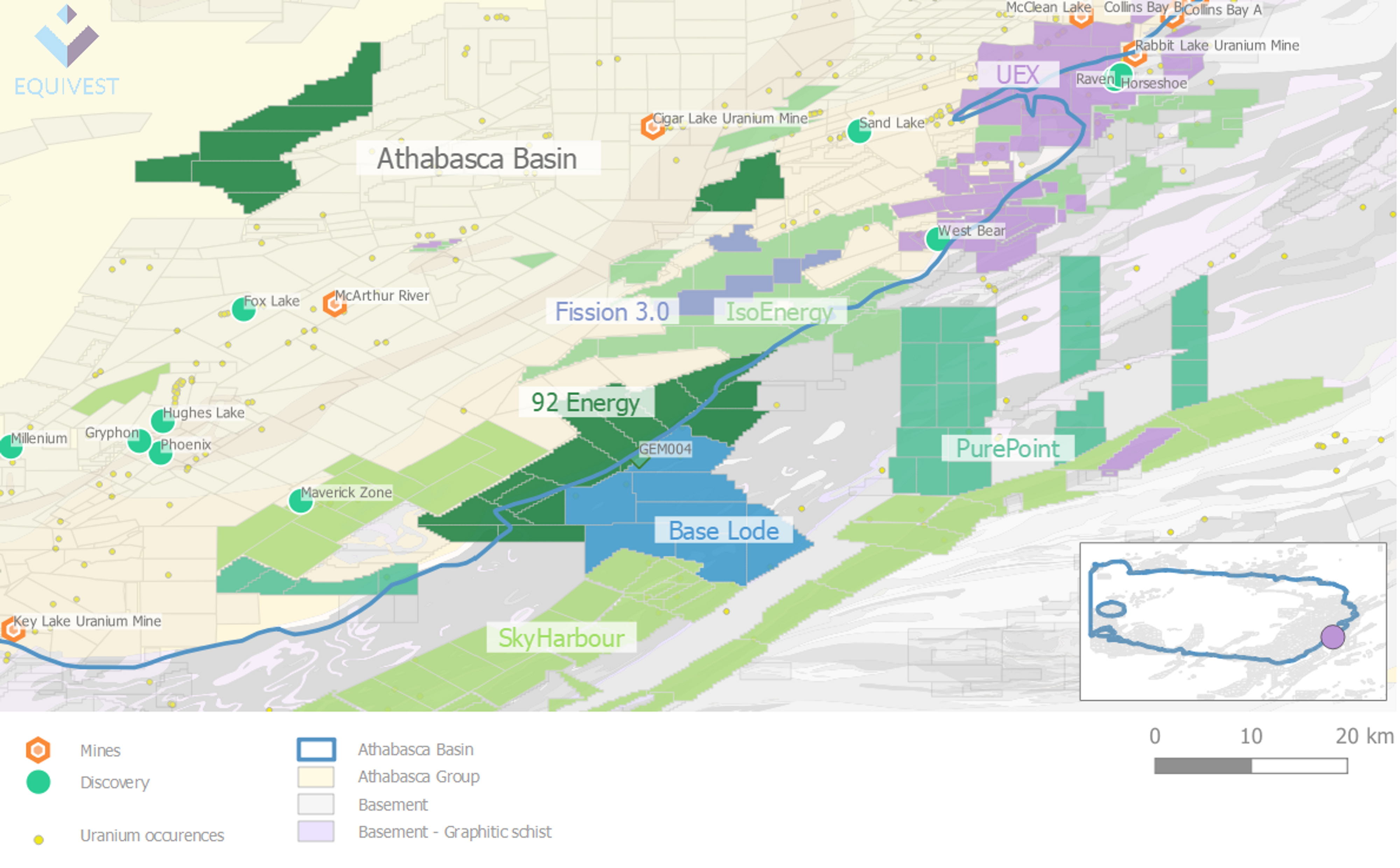Screen dimensions: 1400x868
Task: Click the SkyHarbour company label
Action: pyautogui.click(x=561, y=638)
